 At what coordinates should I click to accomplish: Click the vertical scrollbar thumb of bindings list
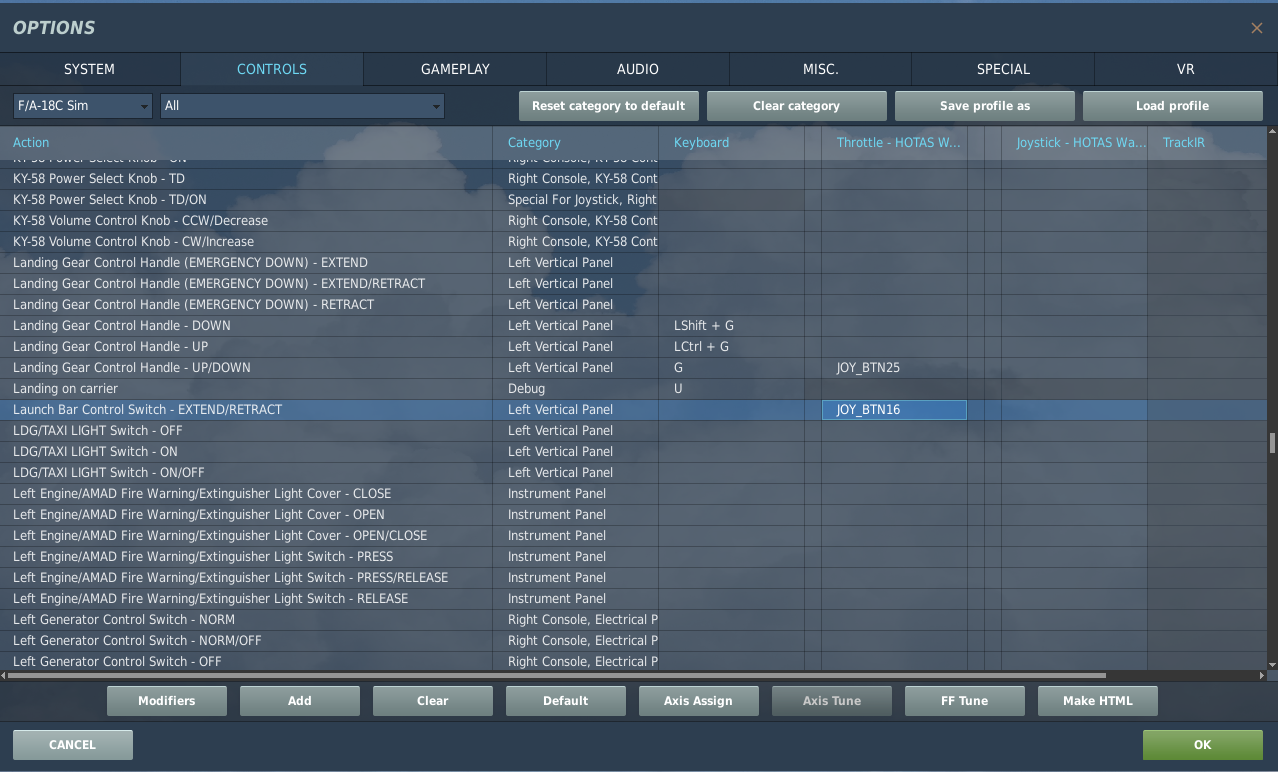(x=1272, y=442)
